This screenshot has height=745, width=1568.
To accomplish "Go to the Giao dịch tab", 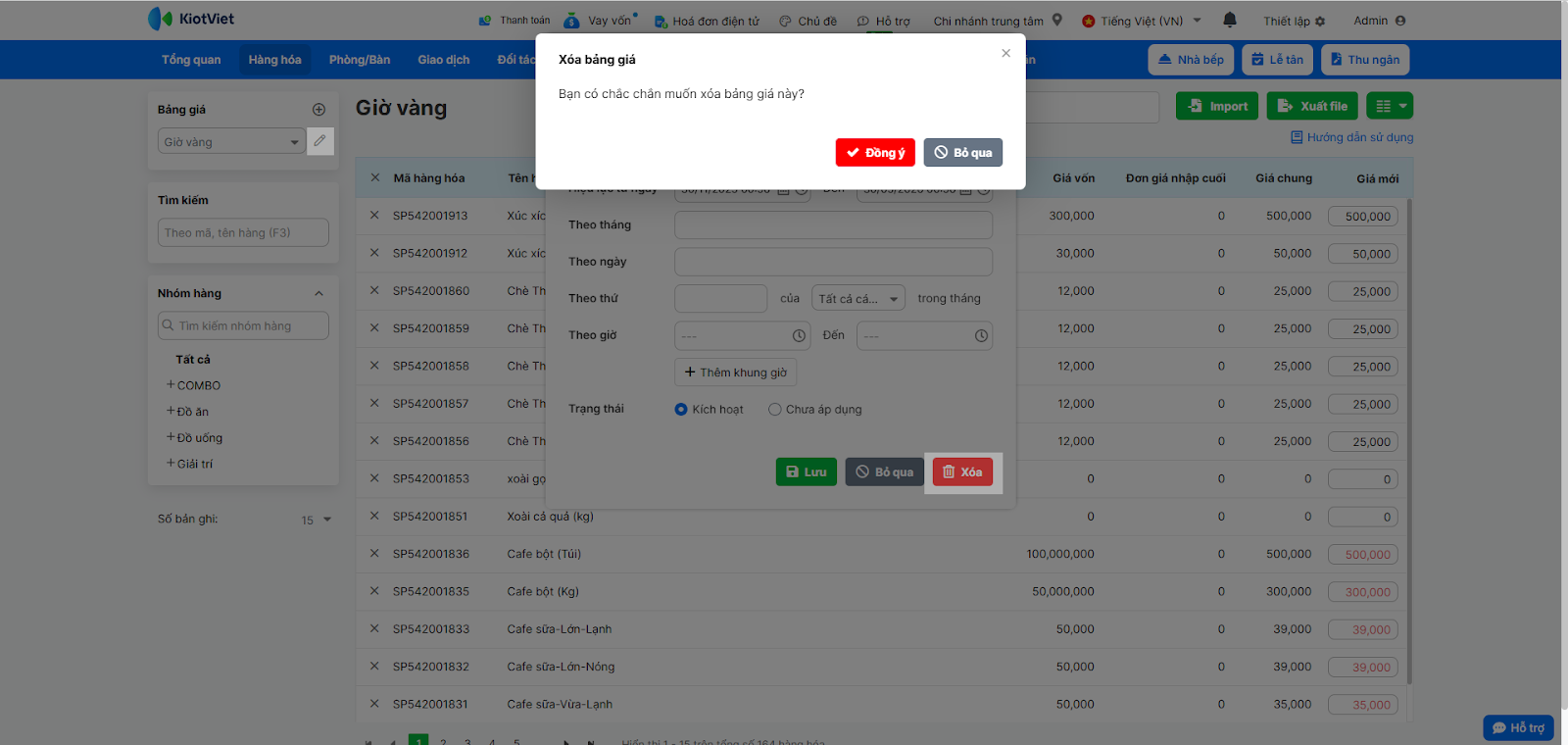I will [444, 60].
